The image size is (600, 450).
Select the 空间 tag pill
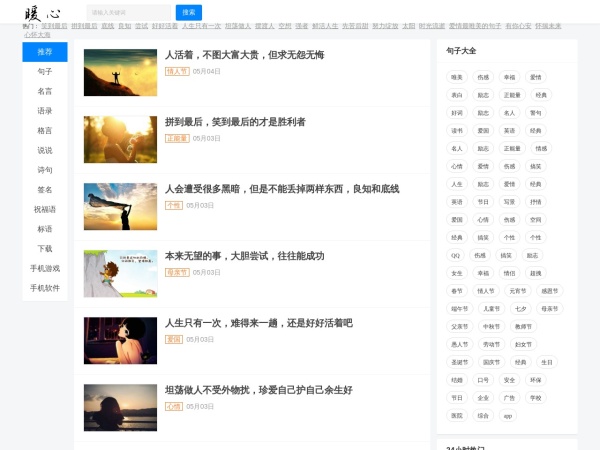pyautogui.click(x=535, y=220)
